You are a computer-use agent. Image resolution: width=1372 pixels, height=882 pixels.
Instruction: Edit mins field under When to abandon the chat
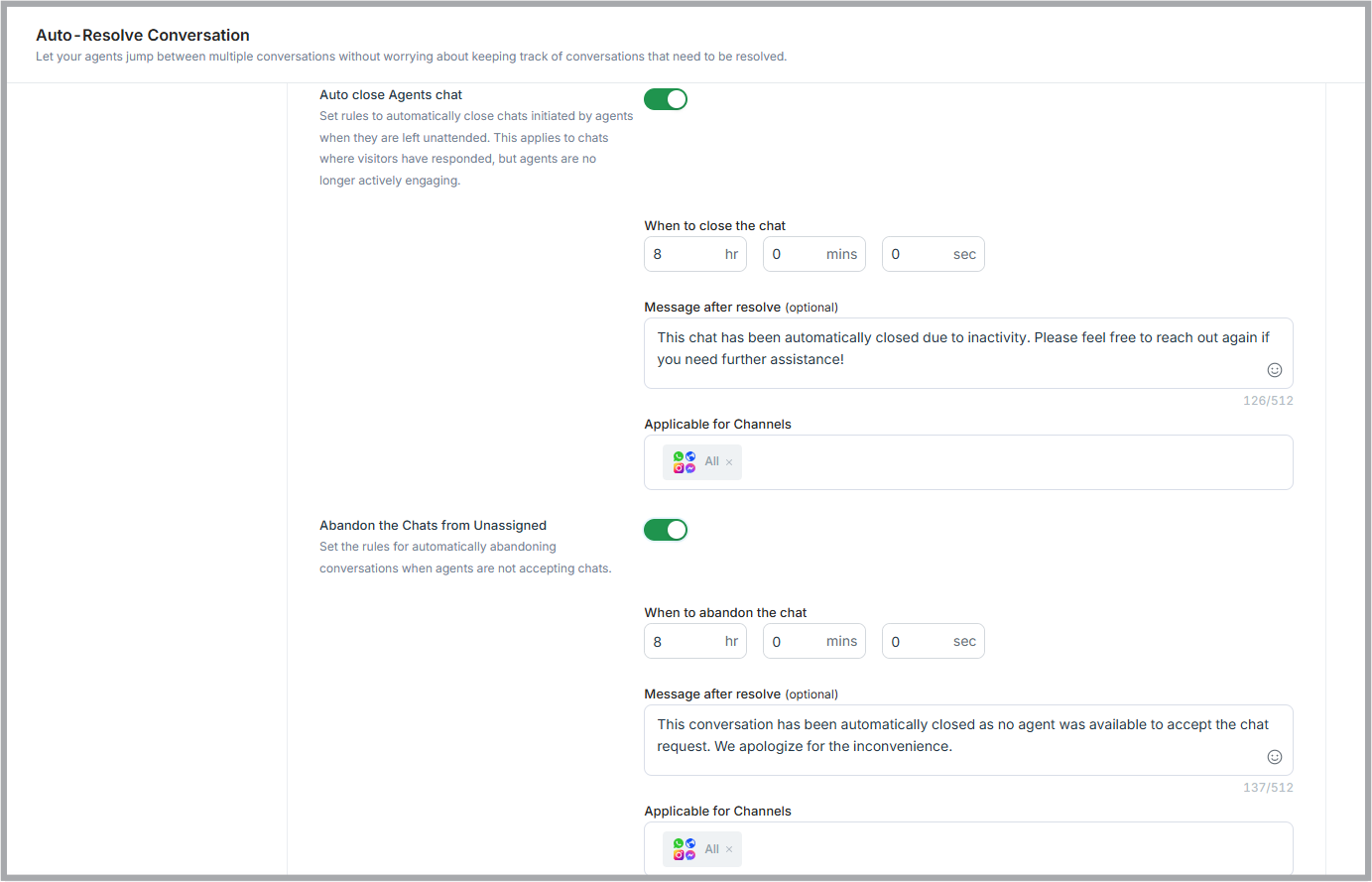[x=814, y=641]
